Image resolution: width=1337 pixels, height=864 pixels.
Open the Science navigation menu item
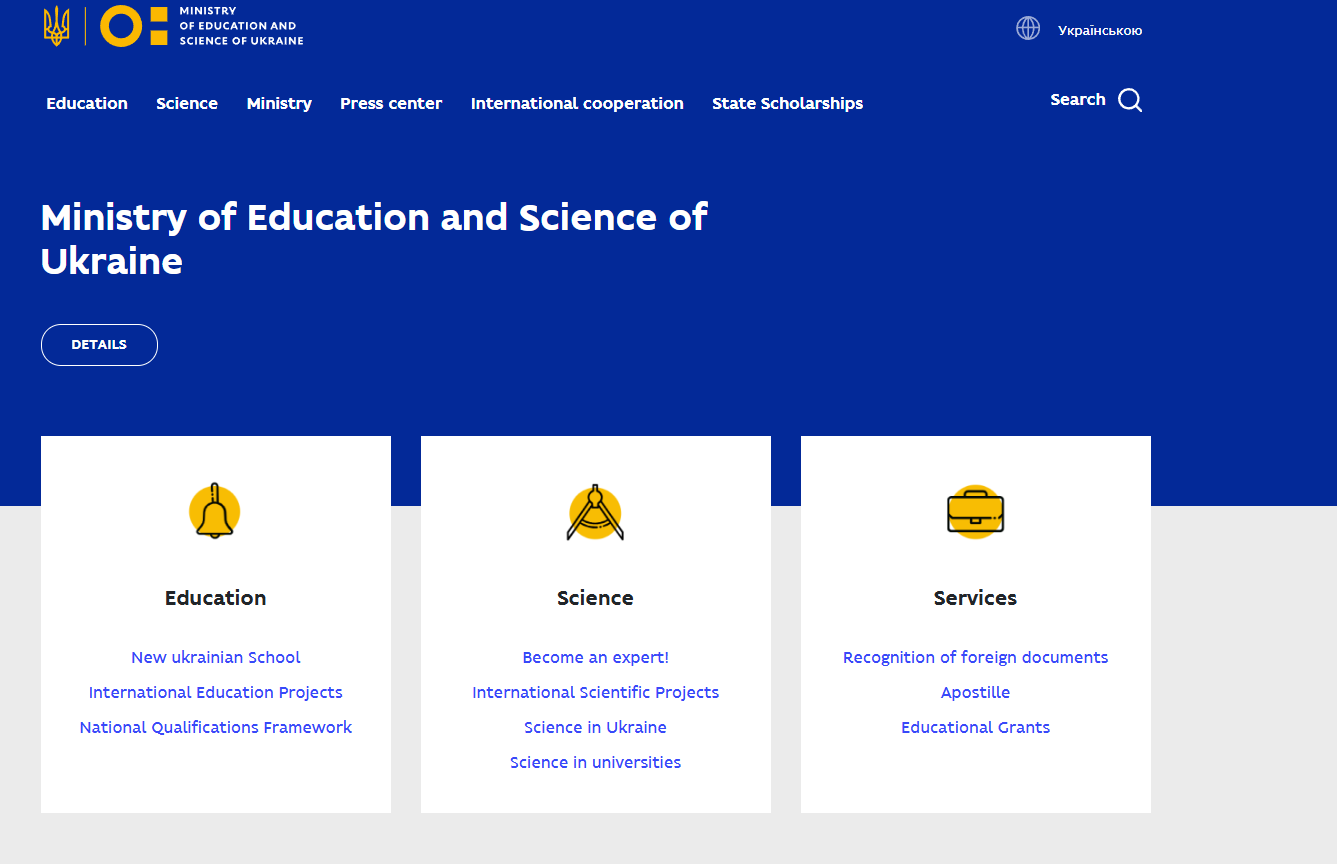pyautogui.click(x=187, y=103)
